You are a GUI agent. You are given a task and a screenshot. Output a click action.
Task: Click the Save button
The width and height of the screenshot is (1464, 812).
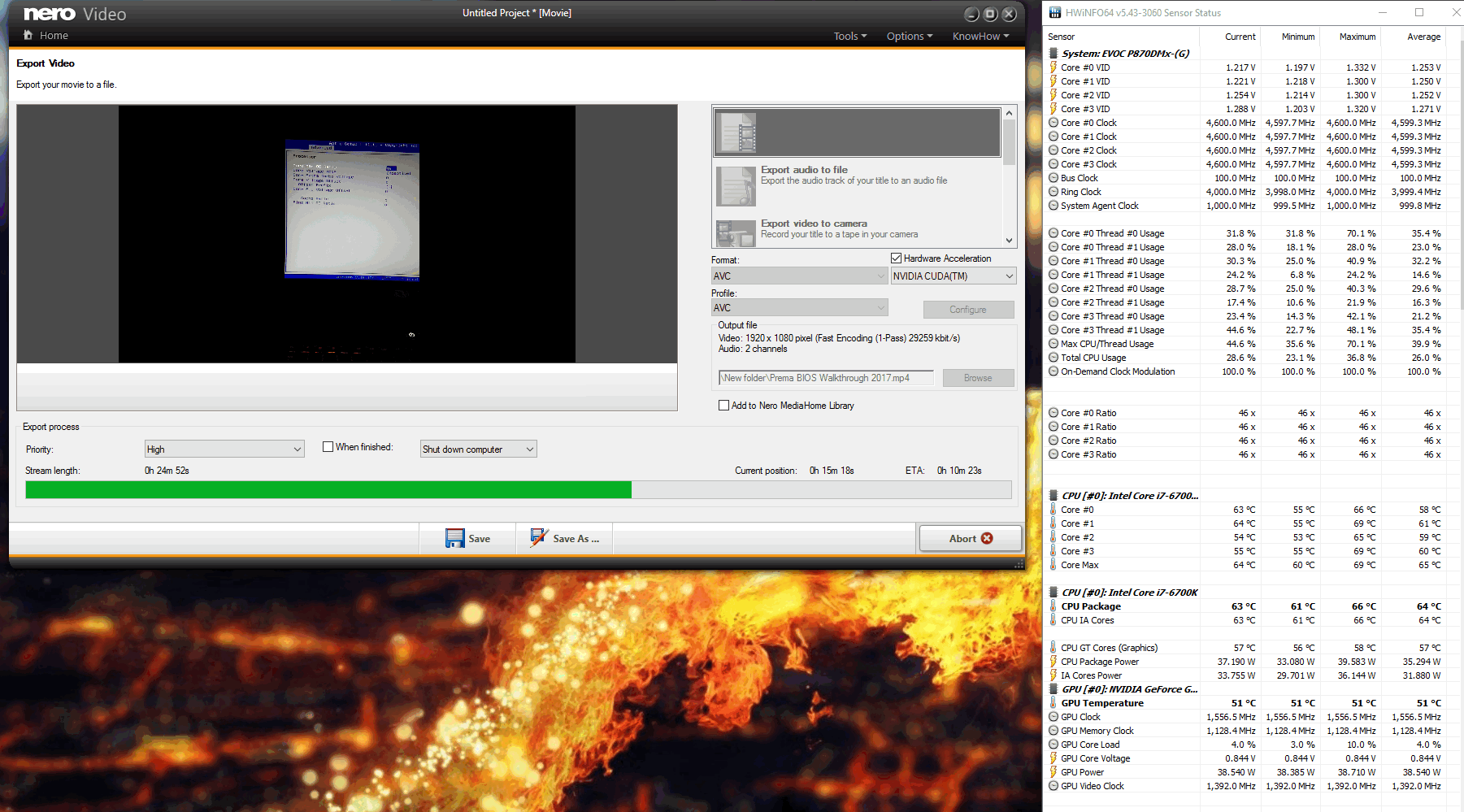[467, 538]
